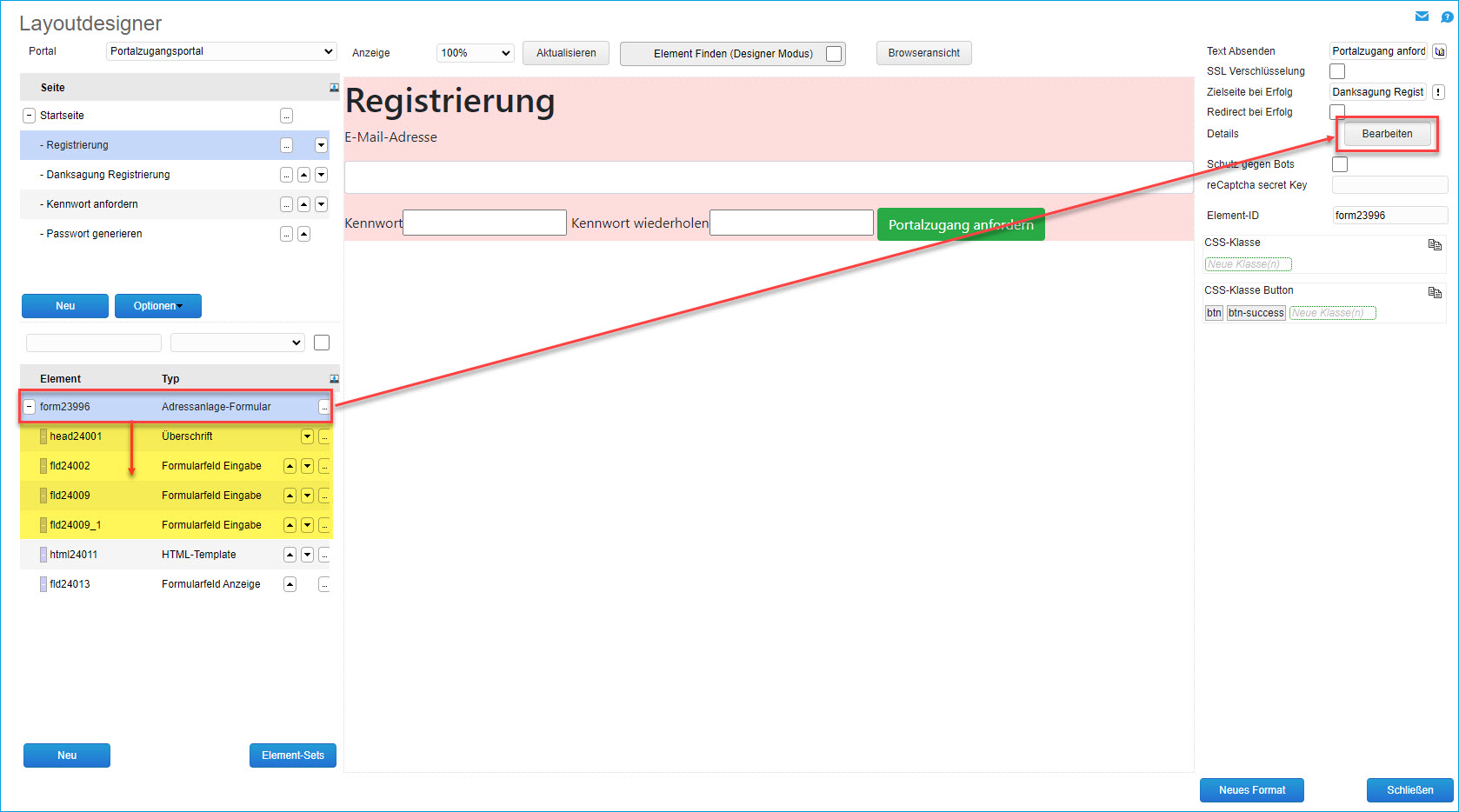This screenshot has width=1459, height=812.
Task: Move fld24013 element up
Action: pos(290,584)
